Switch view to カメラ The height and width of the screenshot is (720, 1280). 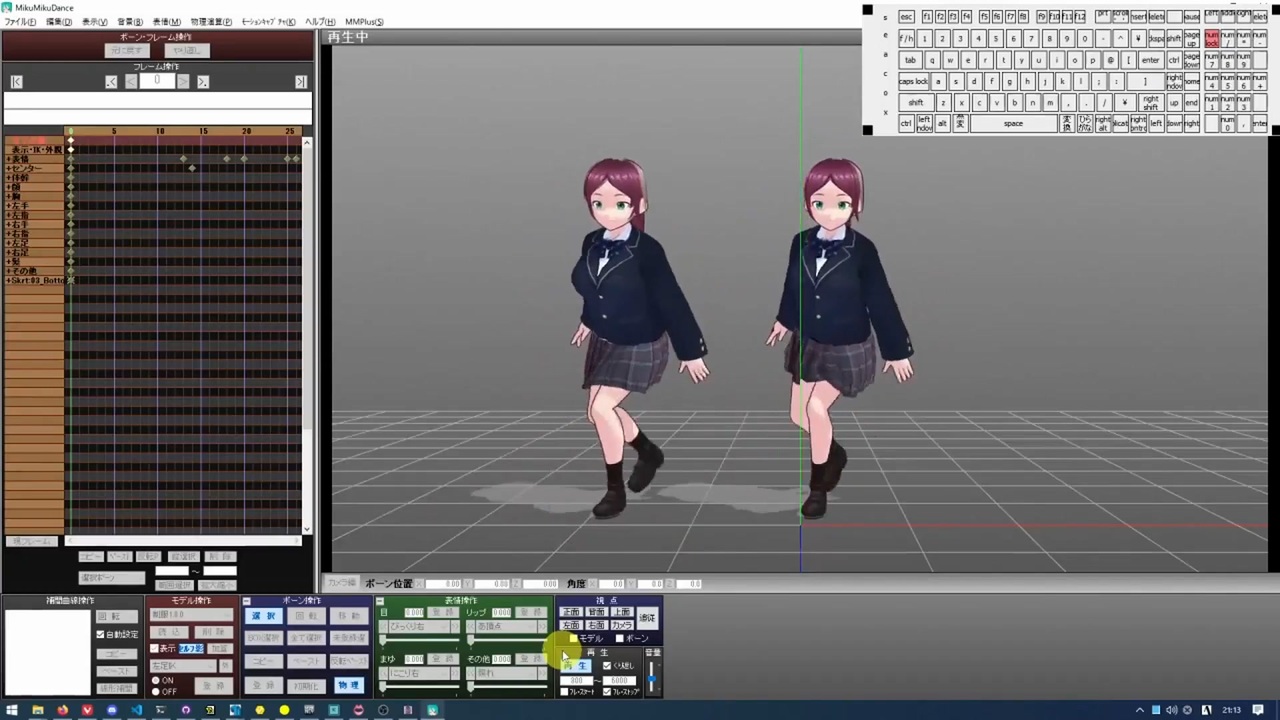coord(622,626)
